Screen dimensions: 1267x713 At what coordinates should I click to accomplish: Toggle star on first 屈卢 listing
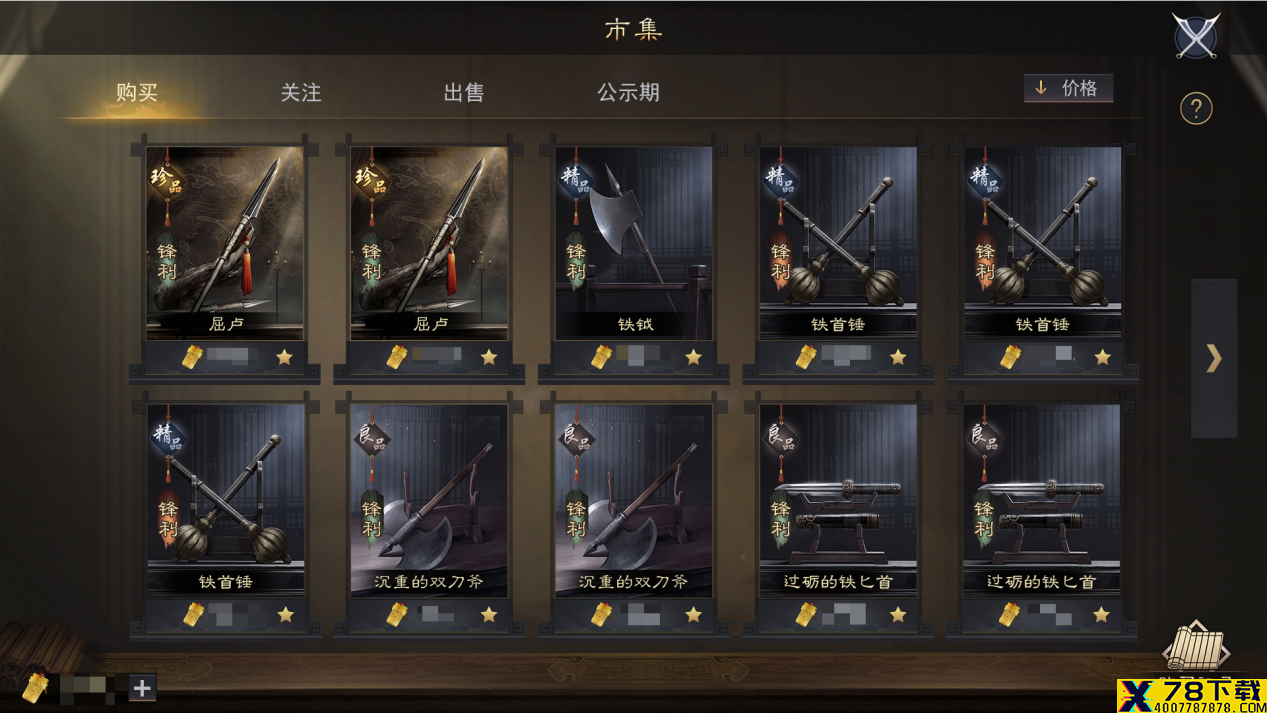coord(284,357)
